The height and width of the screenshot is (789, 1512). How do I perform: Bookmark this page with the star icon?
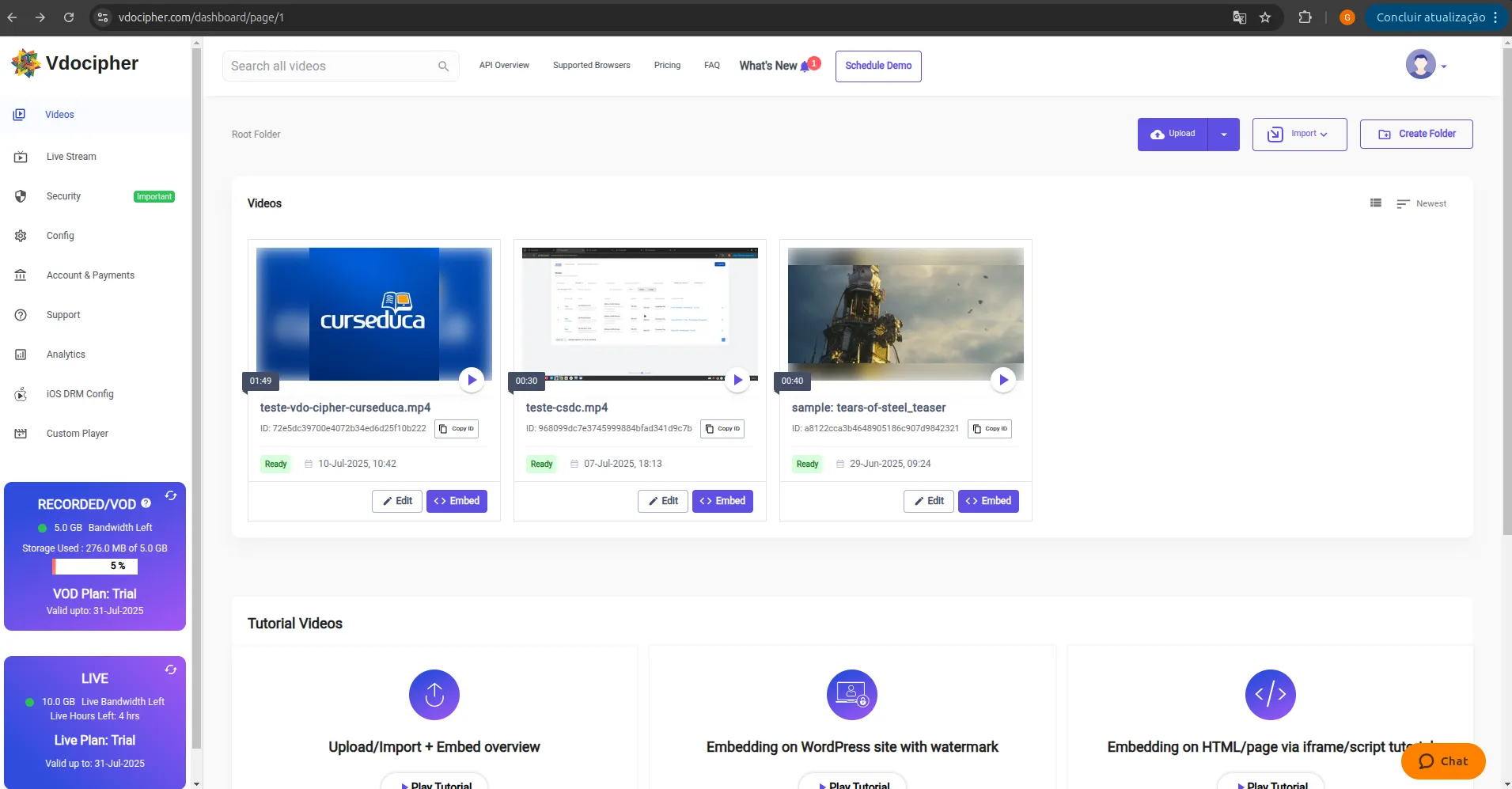point(1265,17)
